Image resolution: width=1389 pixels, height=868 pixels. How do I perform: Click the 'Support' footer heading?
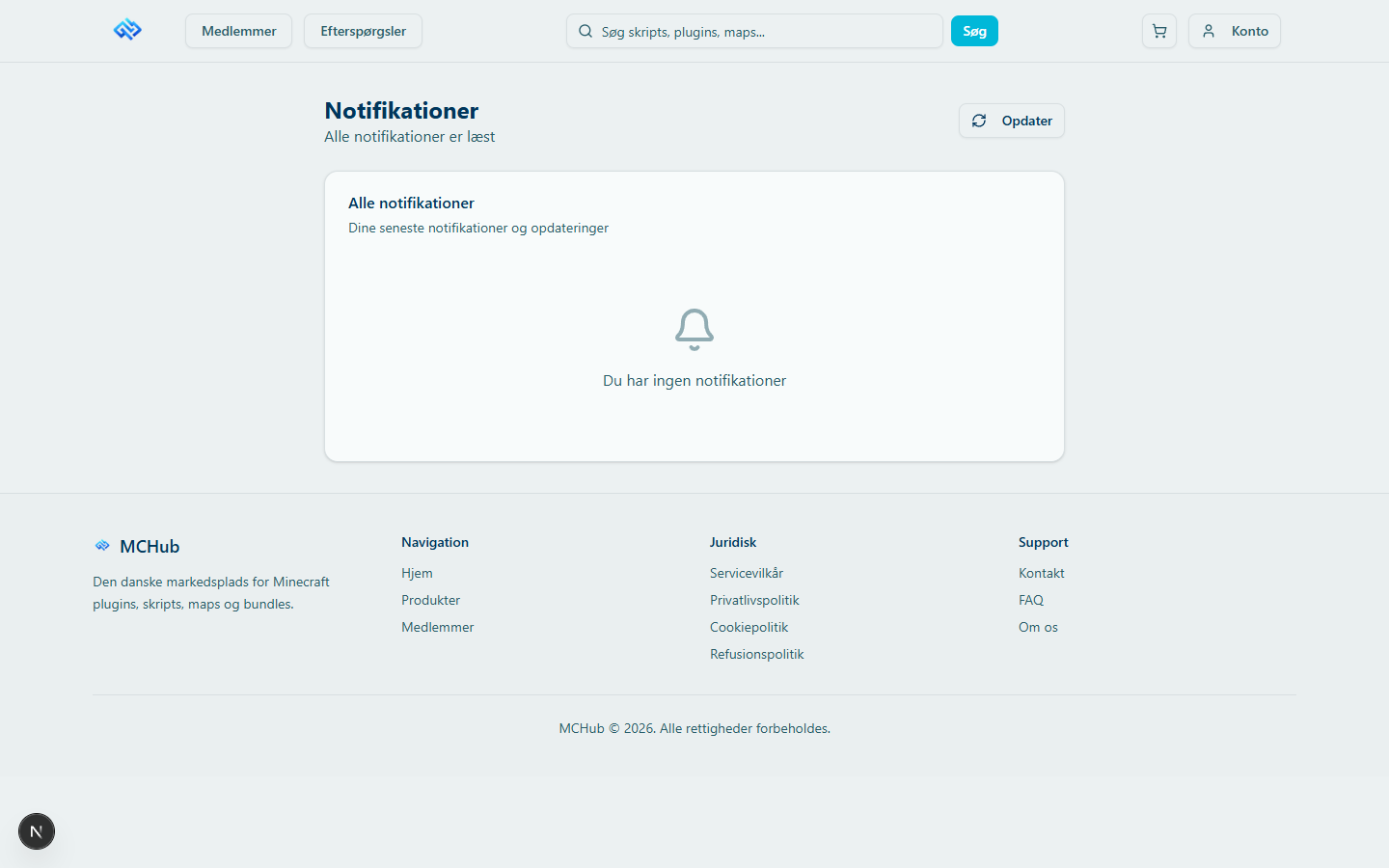[1044, 542]
